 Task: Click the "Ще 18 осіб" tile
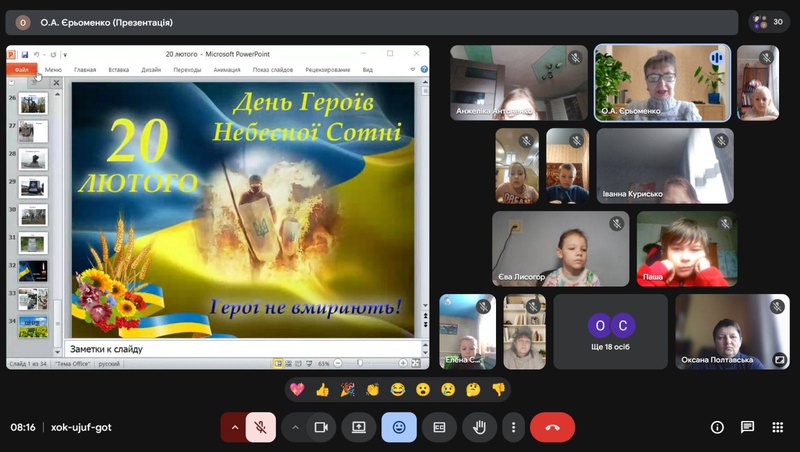coord(610,331)
